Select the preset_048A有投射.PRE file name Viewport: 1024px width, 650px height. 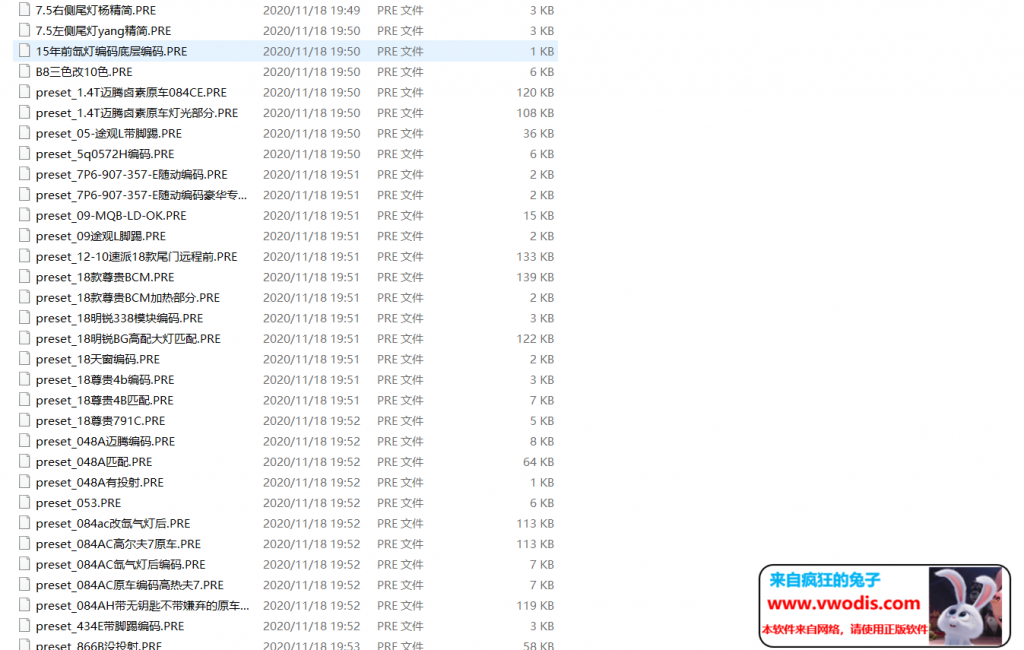[99, 482]
